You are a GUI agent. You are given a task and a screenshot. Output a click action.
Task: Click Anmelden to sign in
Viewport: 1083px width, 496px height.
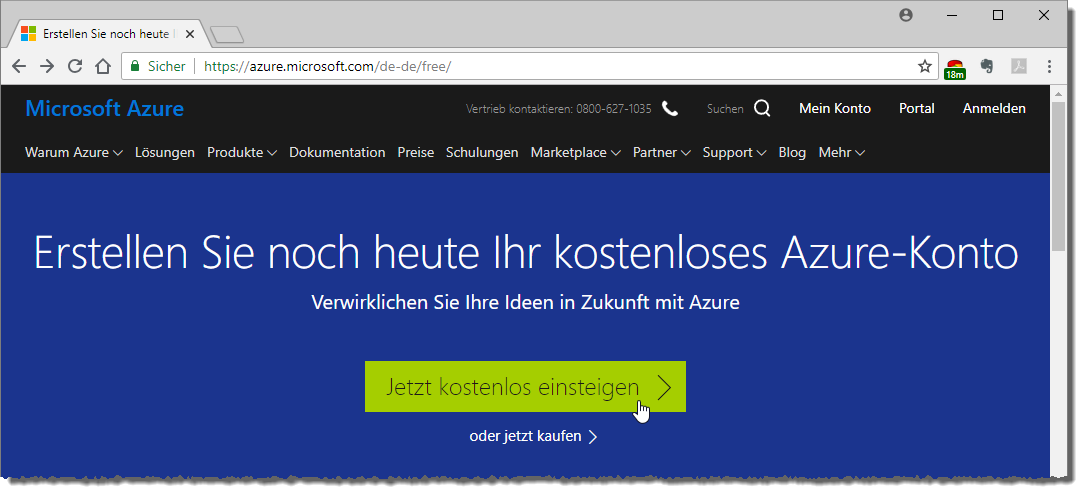tap(995, 108)
